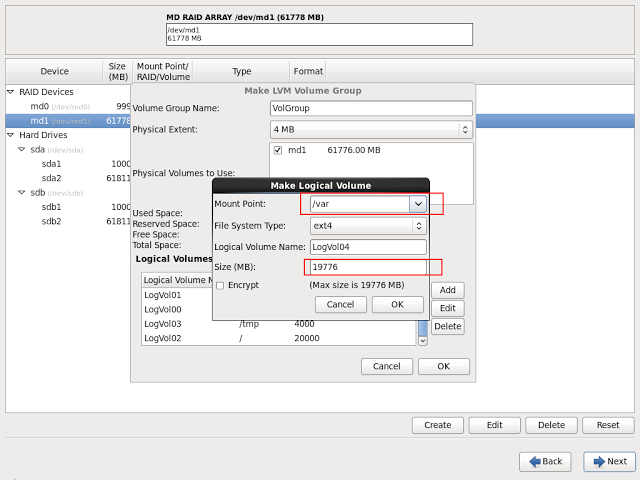Screen dimensions: 640x480
Task: Open the Mount Point dropdown
Action: pyautogui.click(x=419, y=204)
